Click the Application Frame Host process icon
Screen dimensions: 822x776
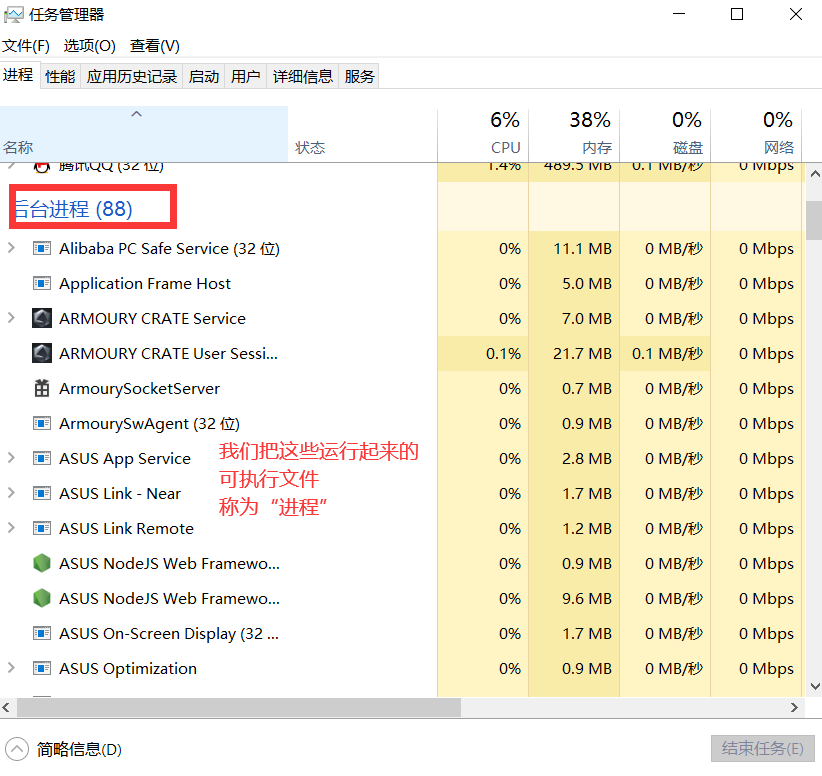click(x=42, y=283)
